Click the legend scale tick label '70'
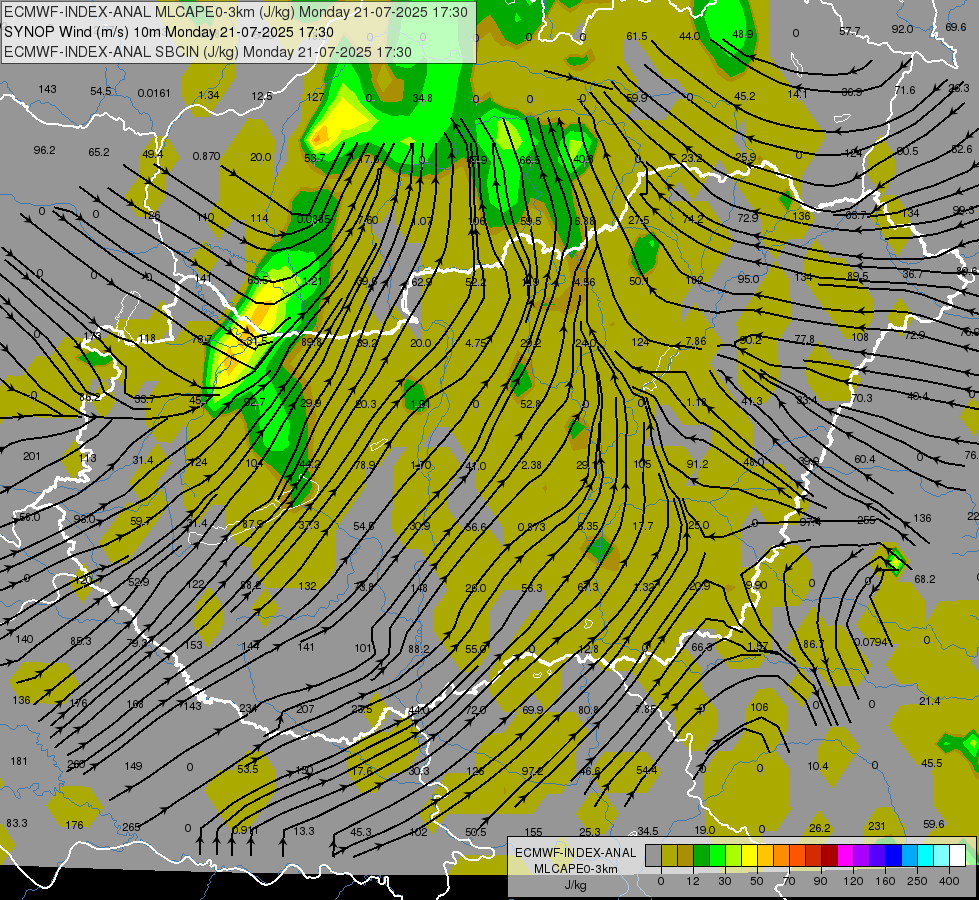979x900 pixels. 789,881
